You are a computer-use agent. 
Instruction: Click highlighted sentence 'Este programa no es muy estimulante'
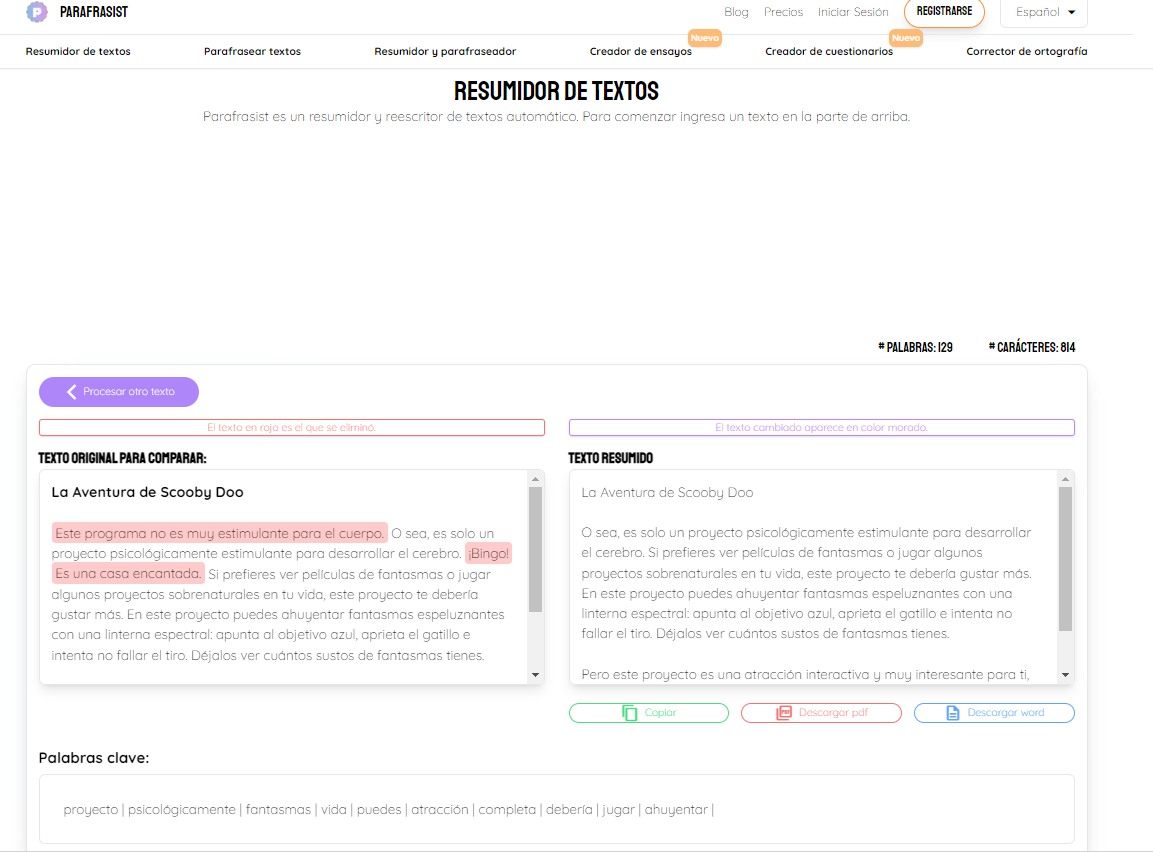click(x=219, y=533)
